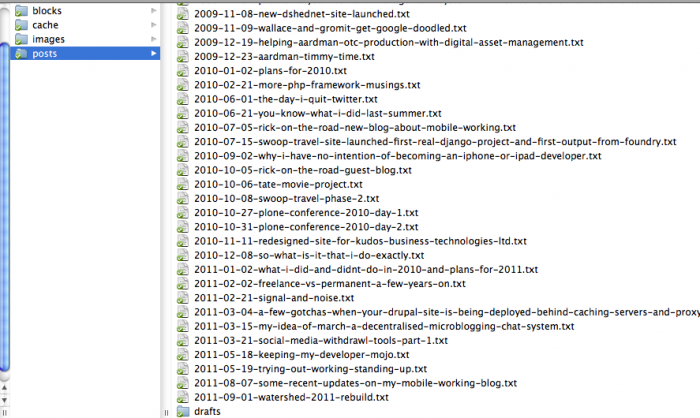Click file icon for 2010-12-08-so-what-is-it-that-i-do-exactly.txt
The image size is (700, 418).
tap(183, 255)
